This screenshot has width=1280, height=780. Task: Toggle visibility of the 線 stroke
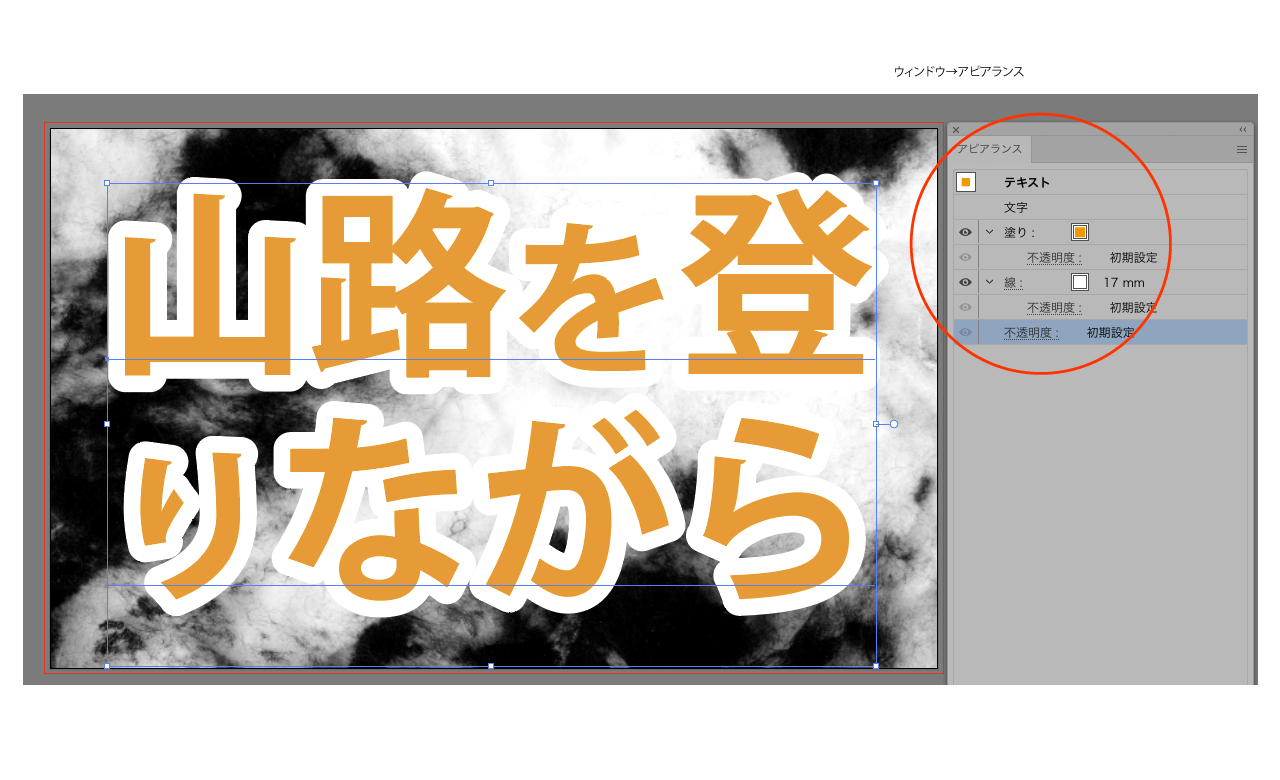(x=965, y=282)
